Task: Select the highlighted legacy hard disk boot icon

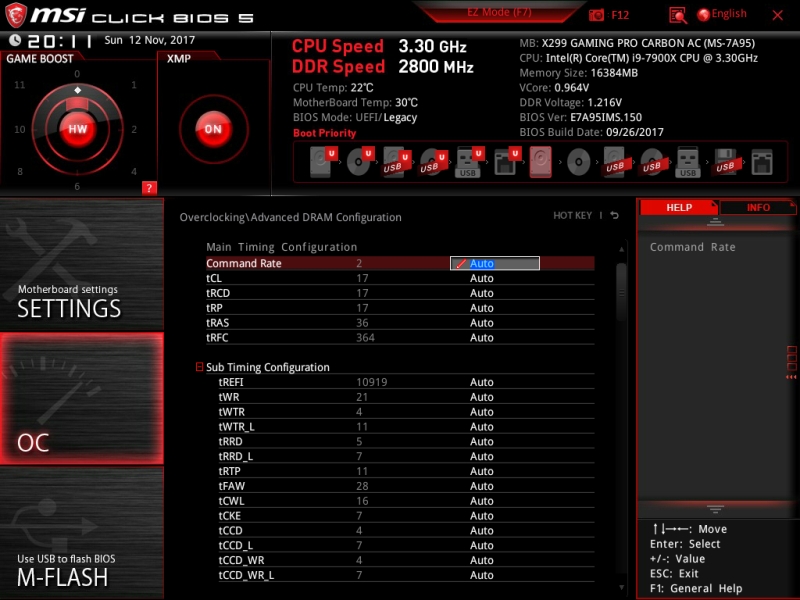Action: (x=540, y=162)
